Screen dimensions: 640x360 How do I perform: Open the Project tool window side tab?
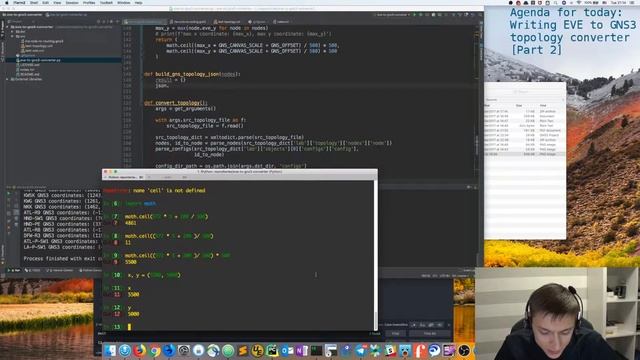pyautogui.click(x=2, y=29)
